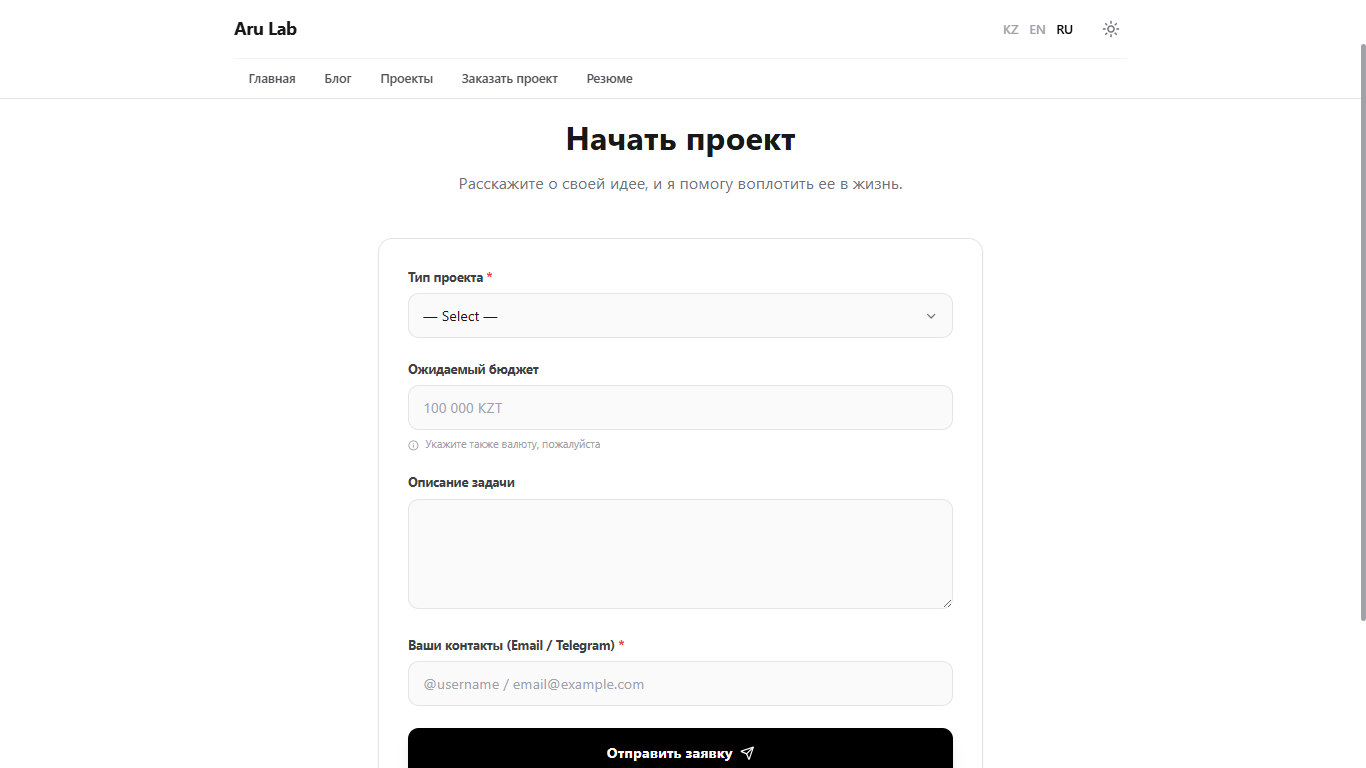Click the Aru Lab logo link
Screen dimensions: 1366x768
(x=265, y=29)
